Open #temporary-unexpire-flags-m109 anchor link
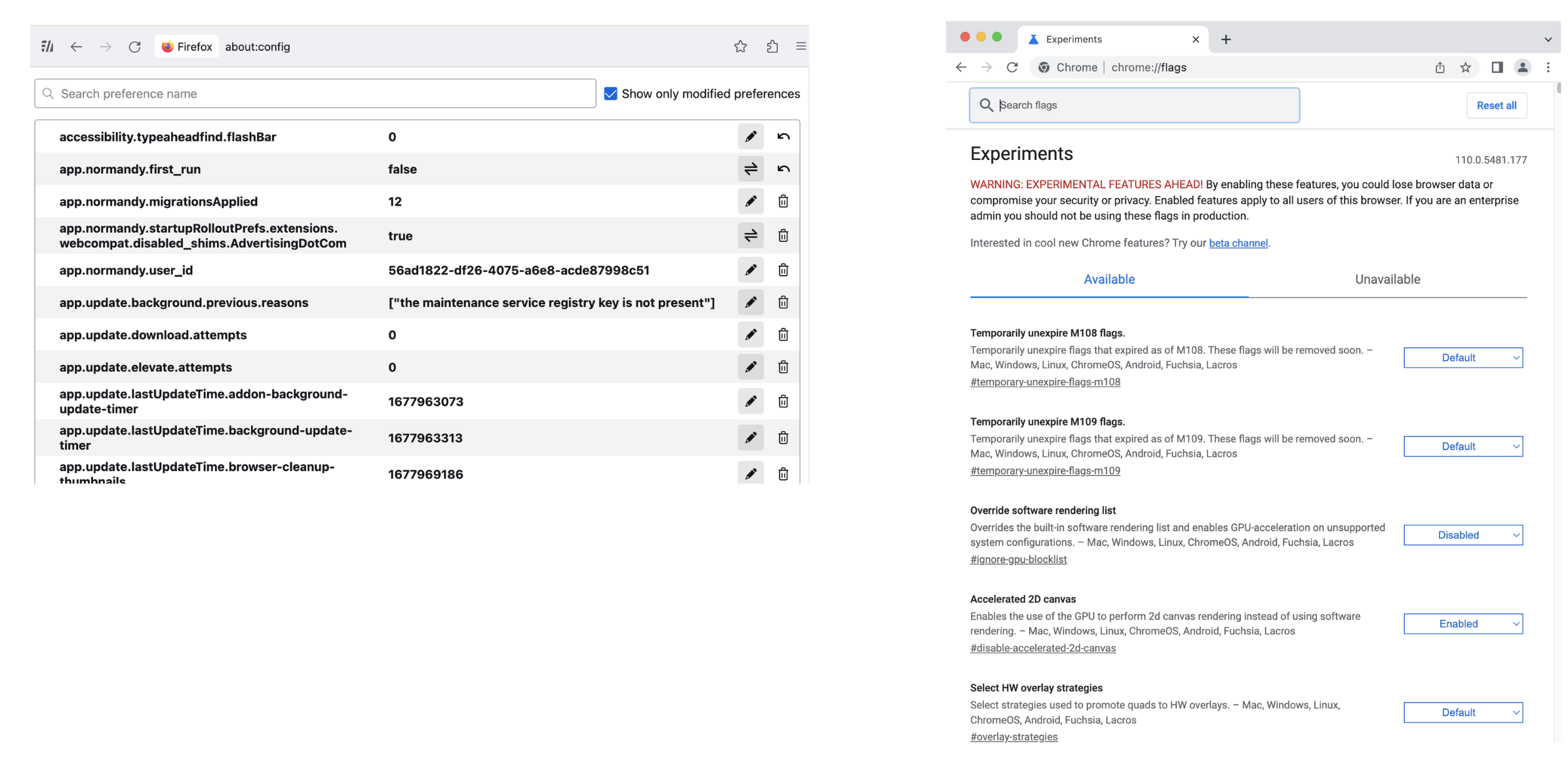 [x=1045, y=471]
